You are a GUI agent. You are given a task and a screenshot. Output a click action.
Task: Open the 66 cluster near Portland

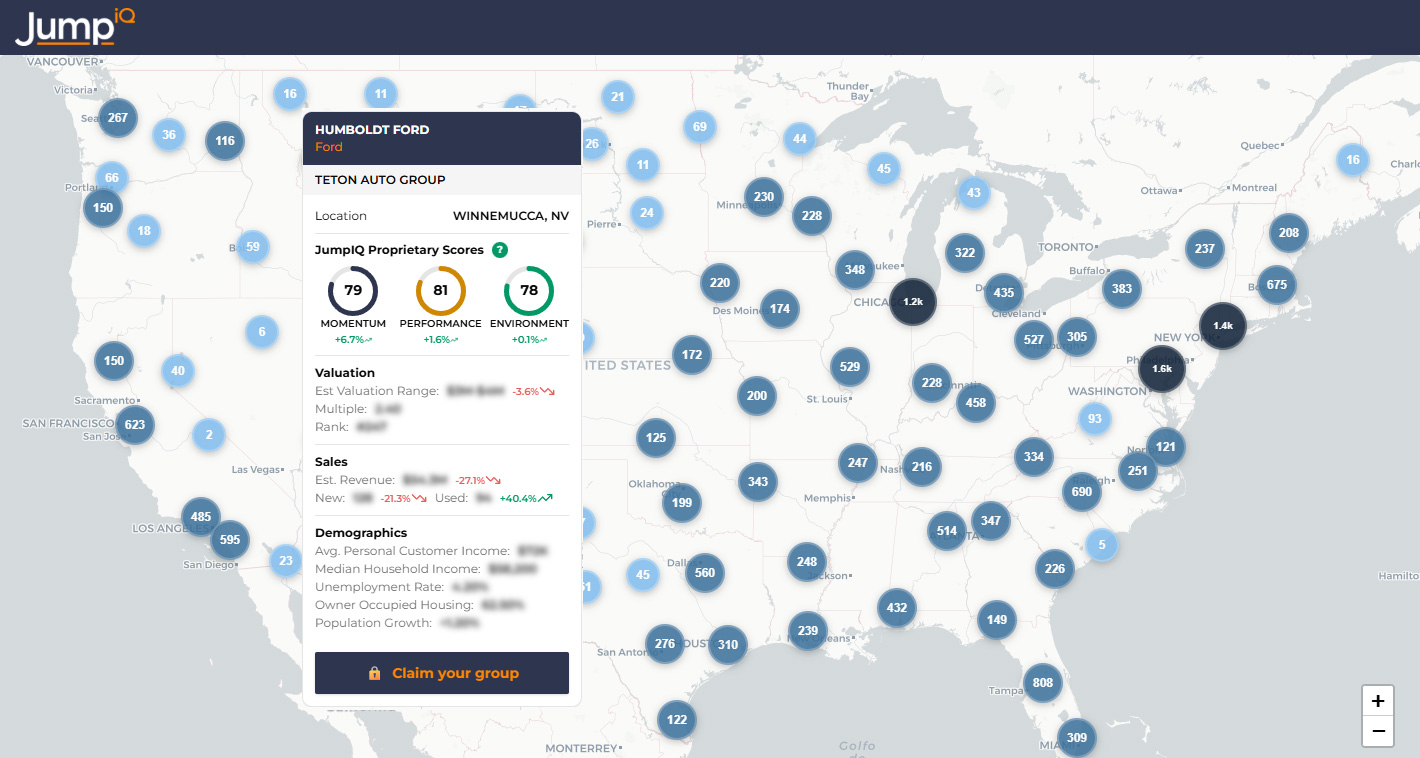[112, 178]
